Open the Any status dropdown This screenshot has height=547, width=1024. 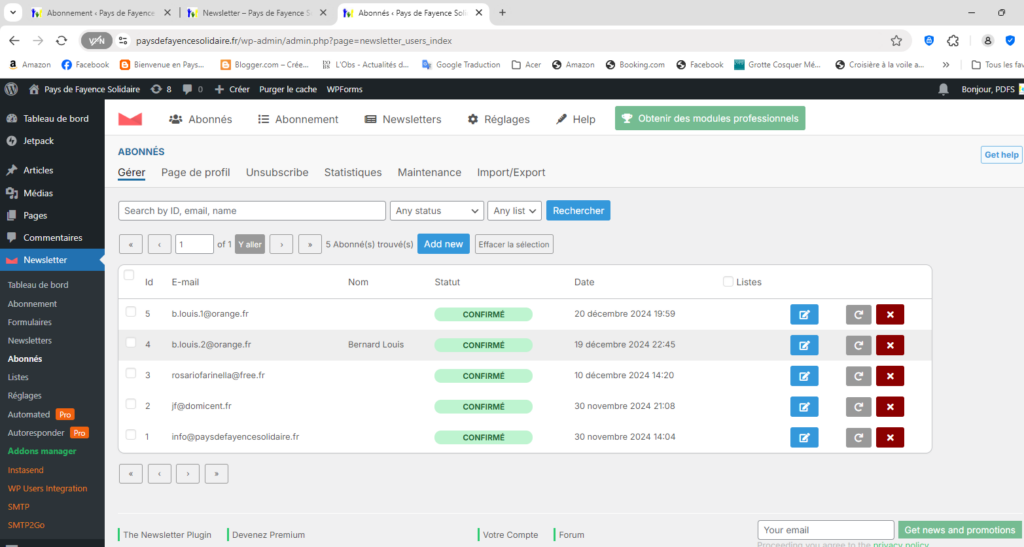436,211
